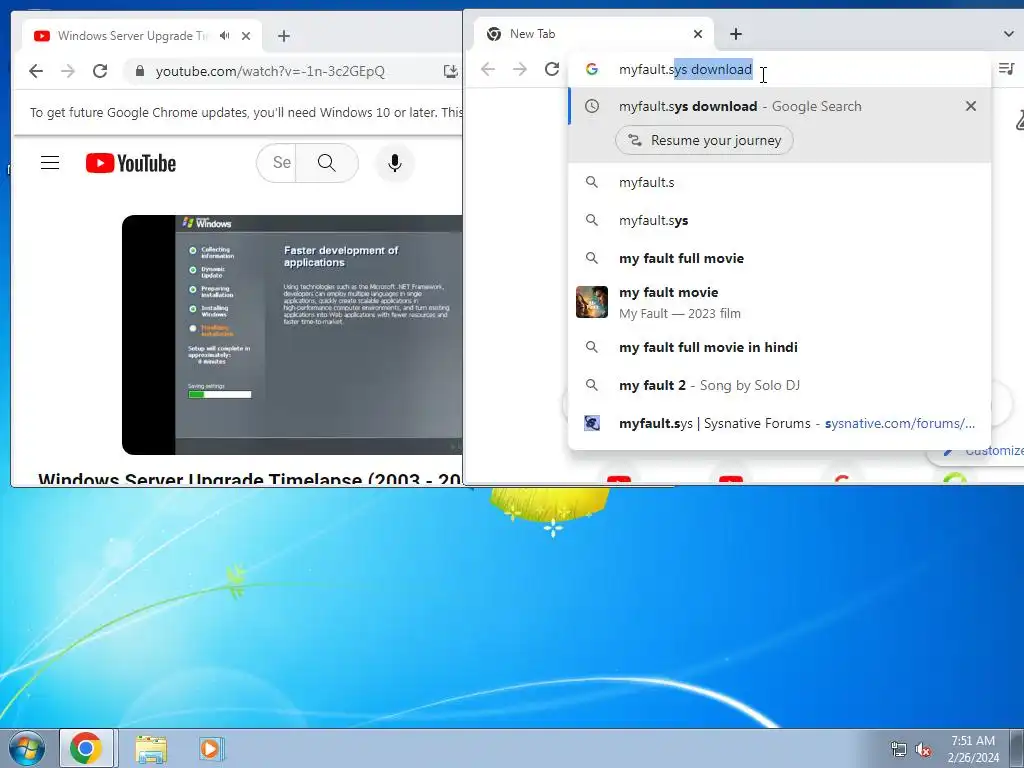
Task: Click YouTube voice search microphone
Action: coord(394,163)
